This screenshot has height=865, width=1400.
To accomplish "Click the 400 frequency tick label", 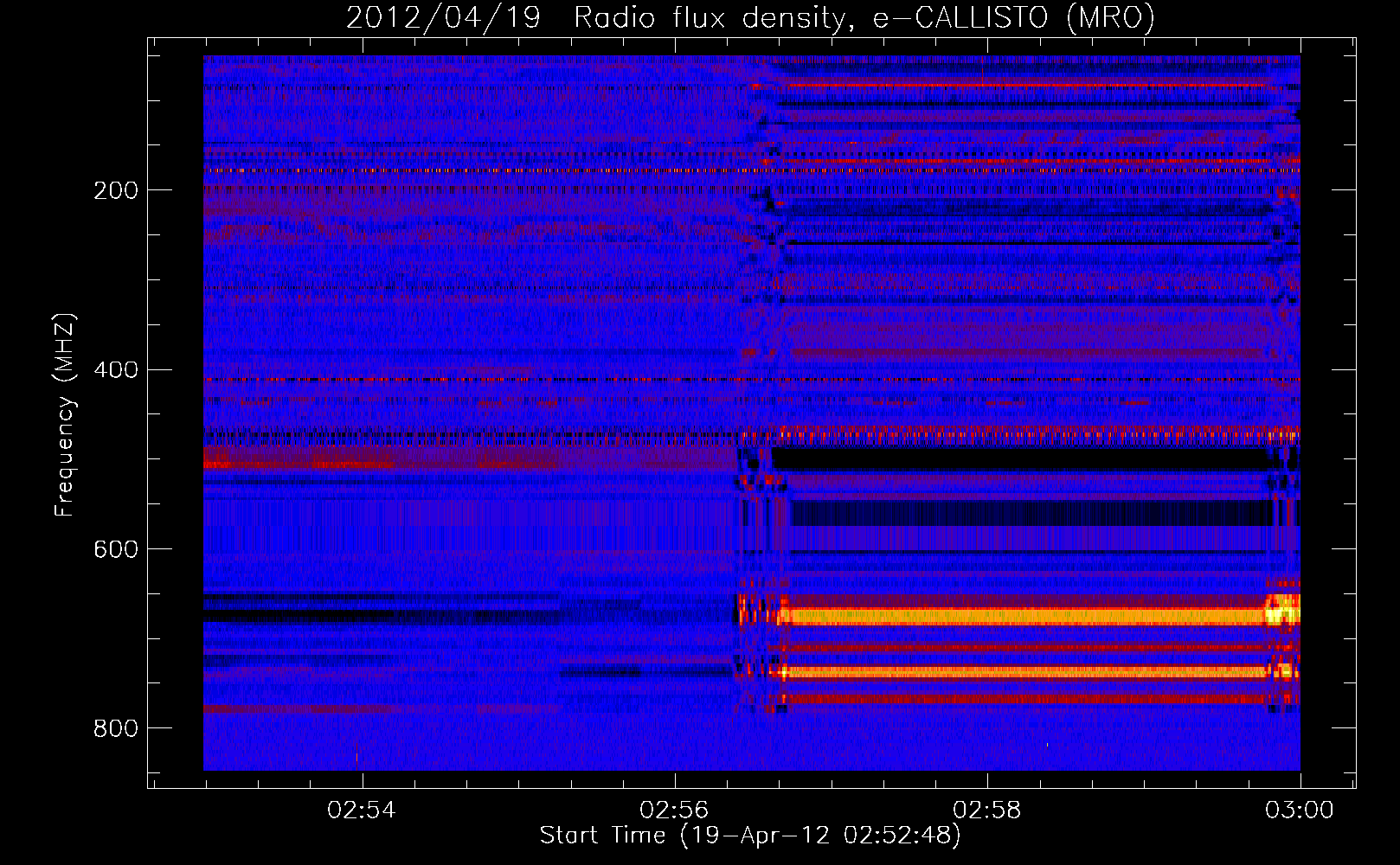I will coord(116,370).
